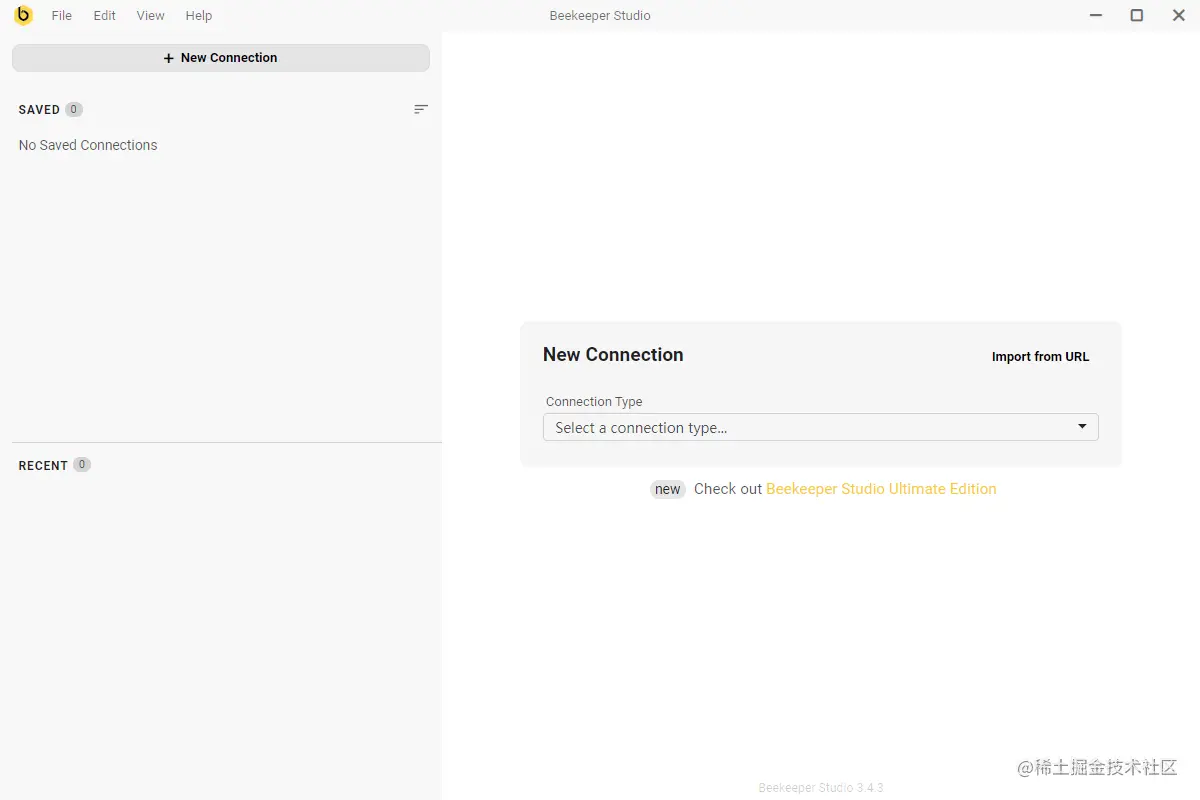Click Import from URL
Screen dimensions: 1200x800
click(1040, 356)
